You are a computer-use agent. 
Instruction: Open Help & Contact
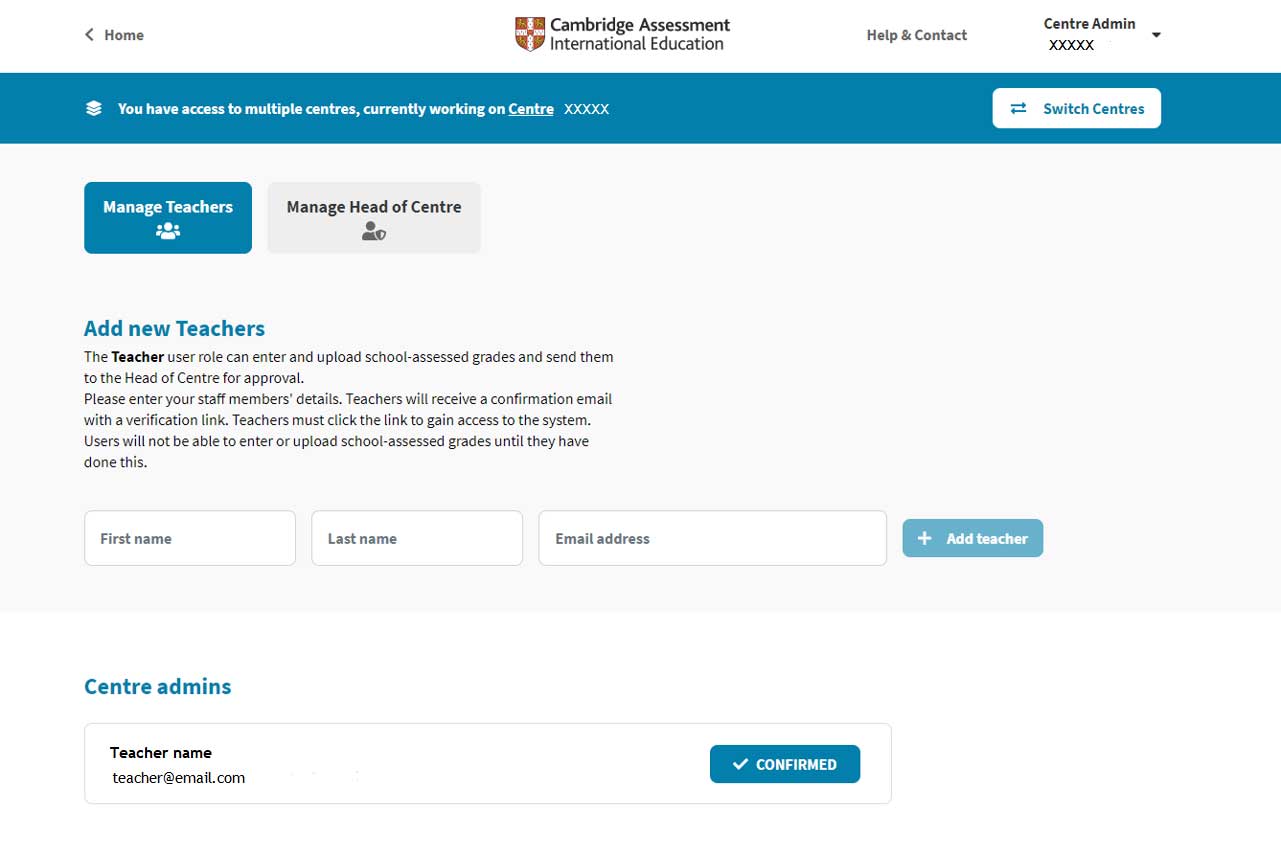[x=916, y=35]
